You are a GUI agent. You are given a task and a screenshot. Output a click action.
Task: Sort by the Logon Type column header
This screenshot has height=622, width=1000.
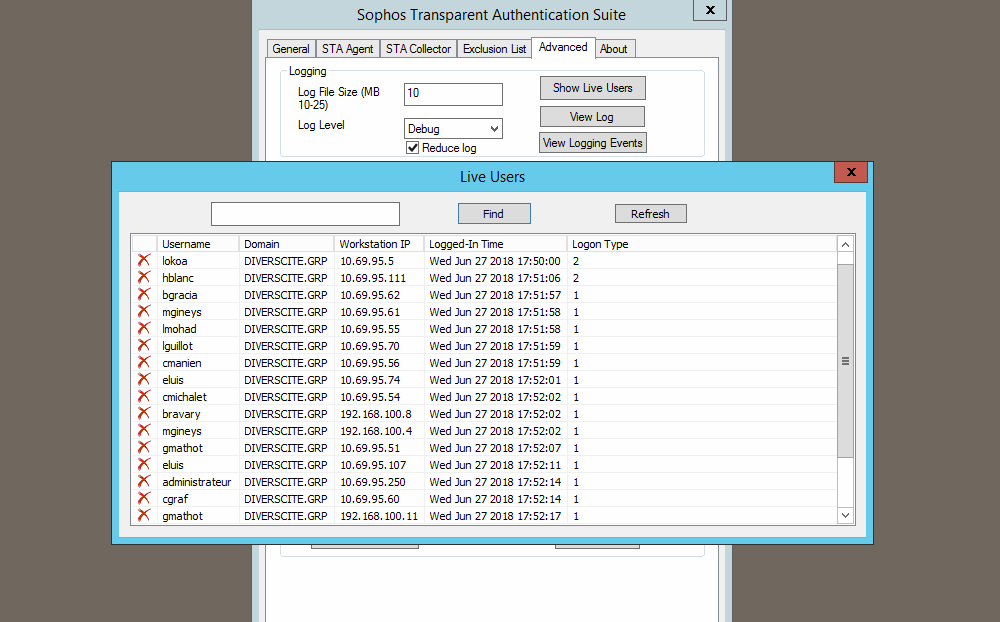click(702, 244)
